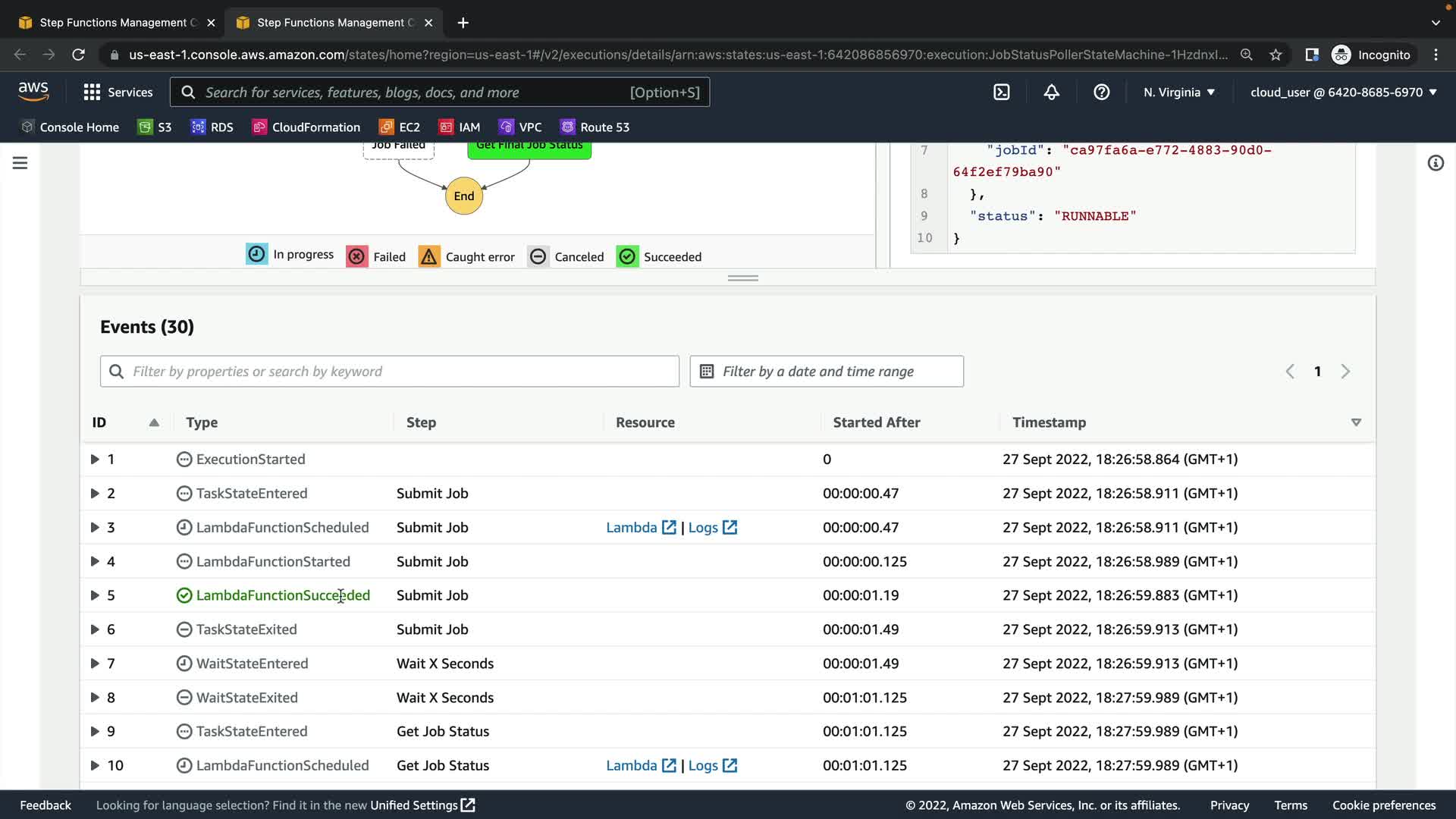Image resolution: width=1456 pixels, height=819 pixels.
Task: Open the N. Virginia region dropdown
Action: coord(1179,92)
